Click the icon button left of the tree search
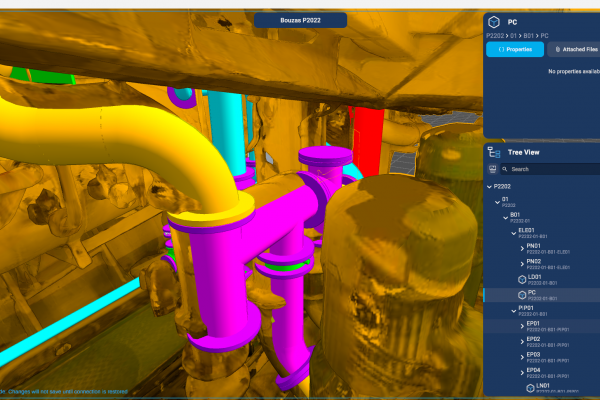This screenshot has width=600, height=400. [492, 169]
